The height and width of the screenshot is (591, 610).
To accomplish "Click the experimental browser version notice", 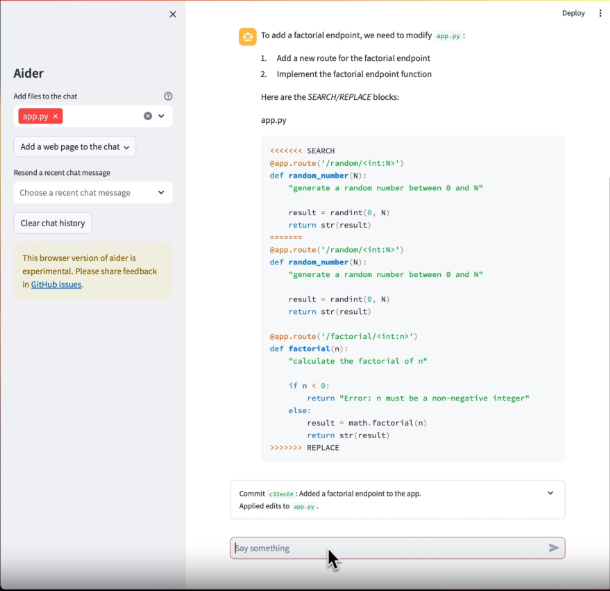I will tap(93, 271).
